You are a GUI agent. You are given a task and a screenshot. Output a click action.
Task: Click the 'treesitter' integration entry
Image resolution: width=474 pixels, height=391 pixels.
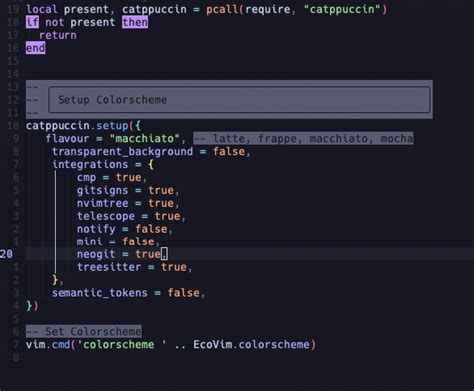[x=109, y=267]
